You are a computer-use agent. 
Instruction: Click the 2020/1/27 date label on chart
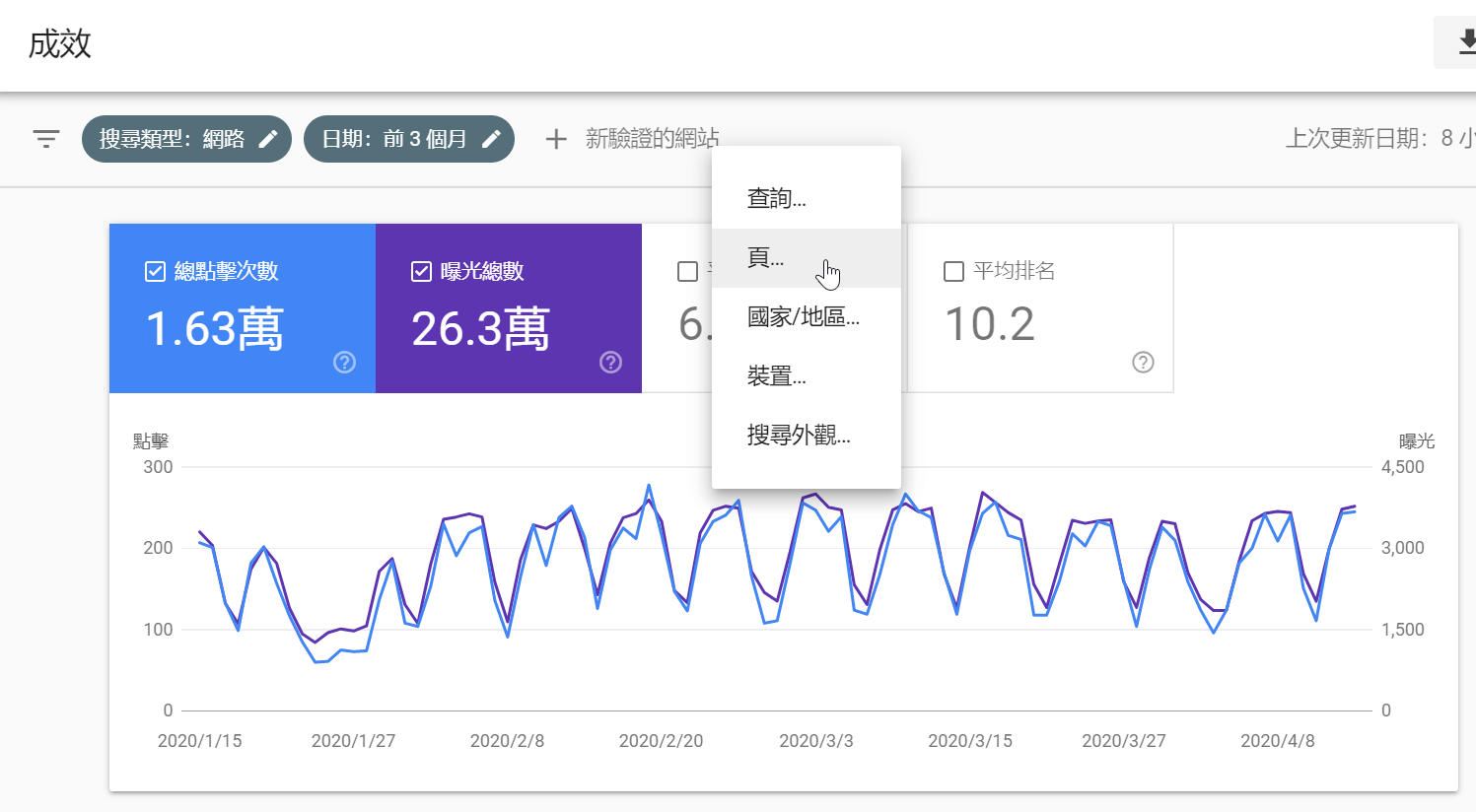(354, 741)
